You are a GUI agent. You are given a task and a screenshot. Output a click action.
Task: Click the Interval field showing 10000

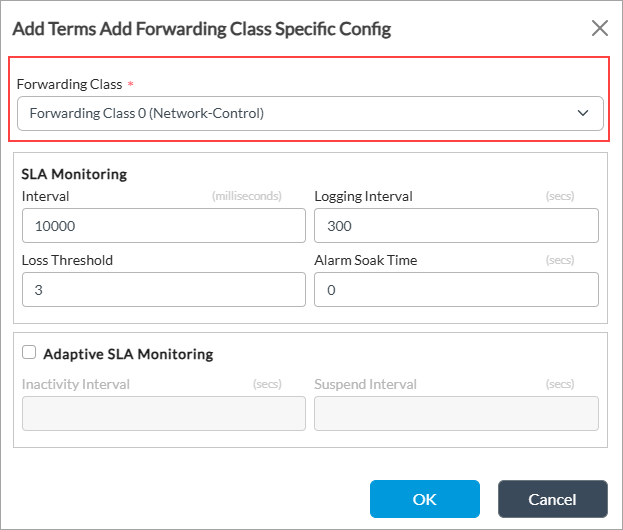[163, 226]
